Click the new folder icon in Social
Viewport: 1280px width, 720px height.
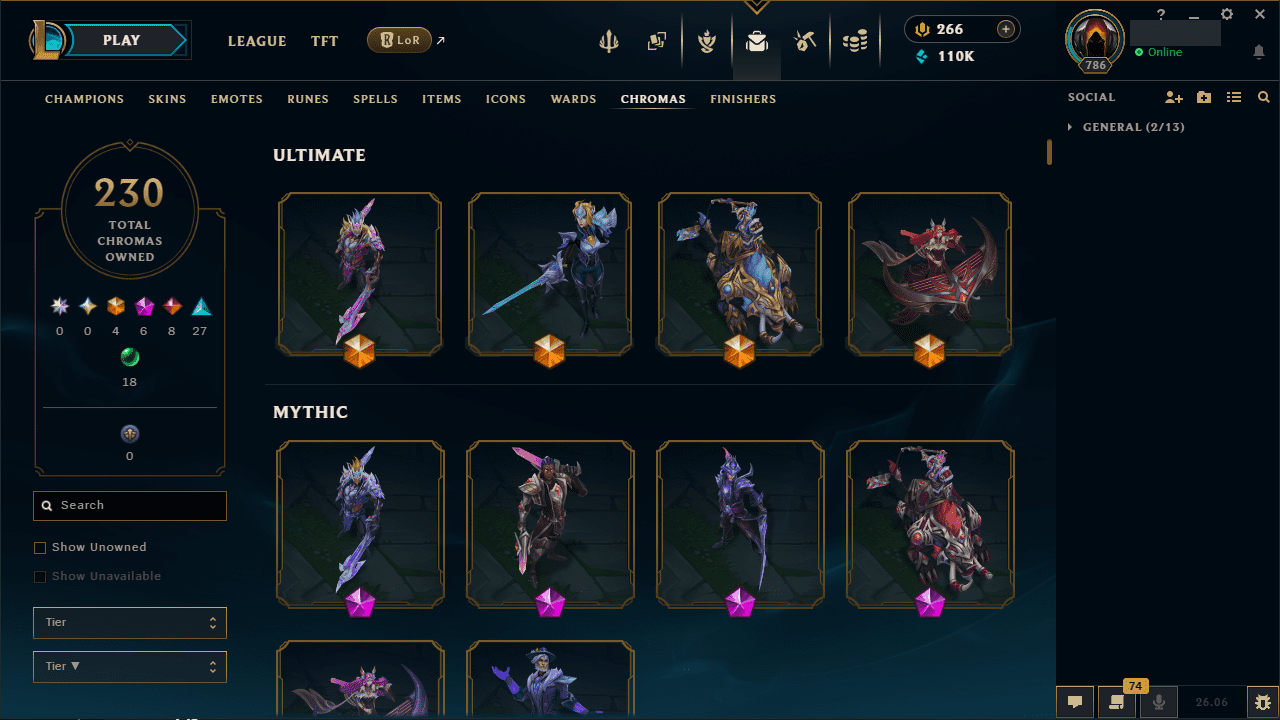click(x=1204, y=97)
